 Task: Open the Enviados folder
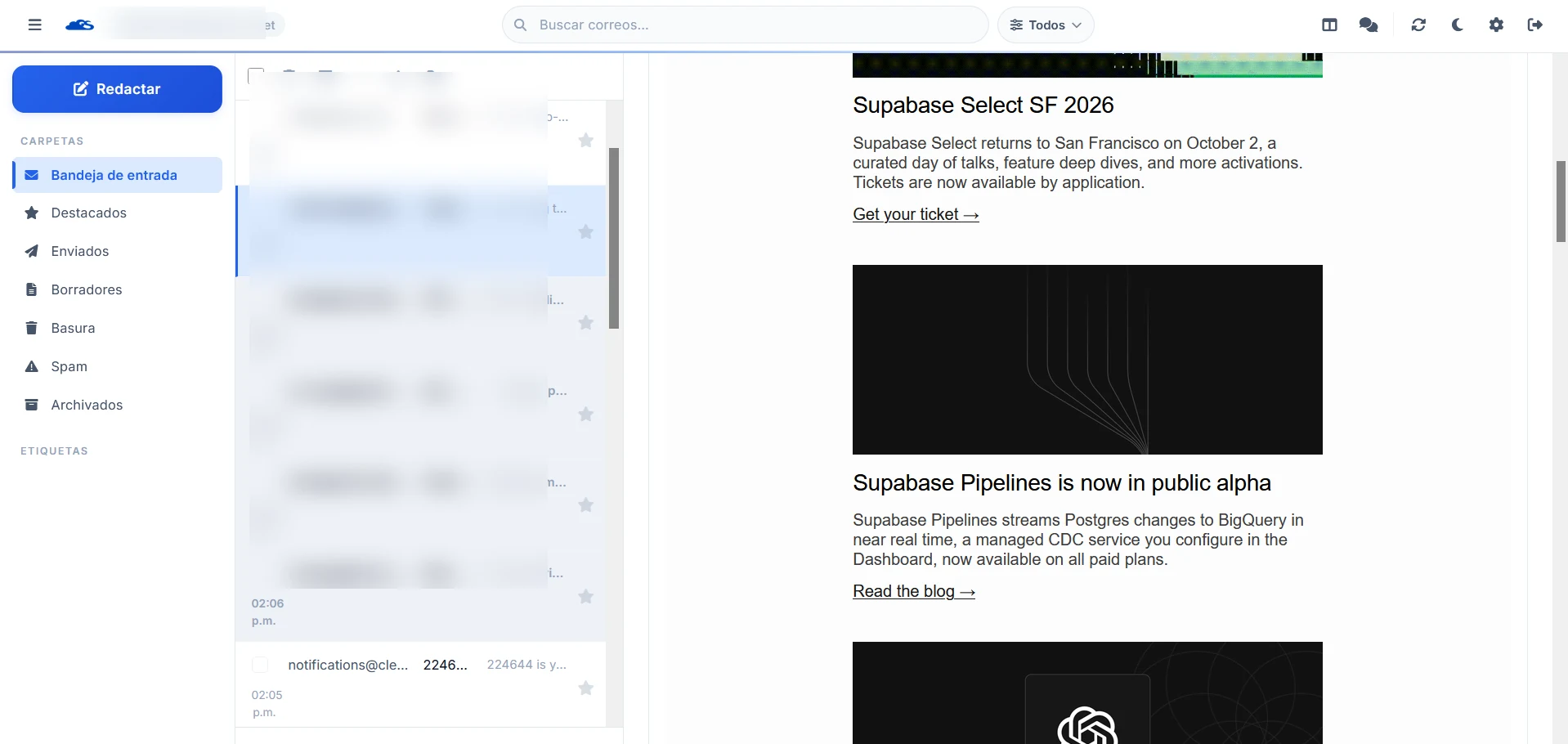(x=118, y=251)
